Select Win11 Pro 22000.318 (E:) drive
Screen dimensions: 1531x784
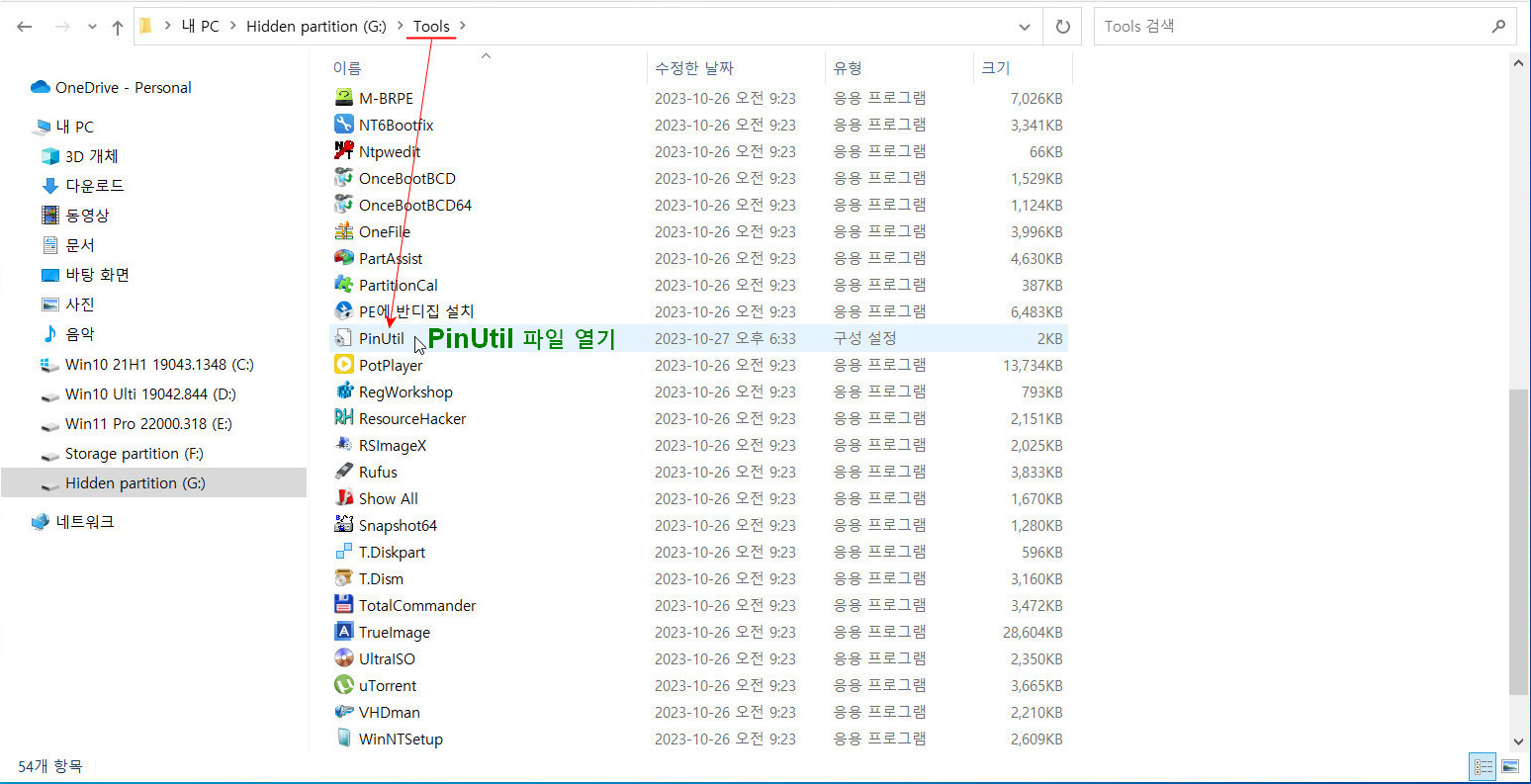pyautogui.click(x=148, y=423)
